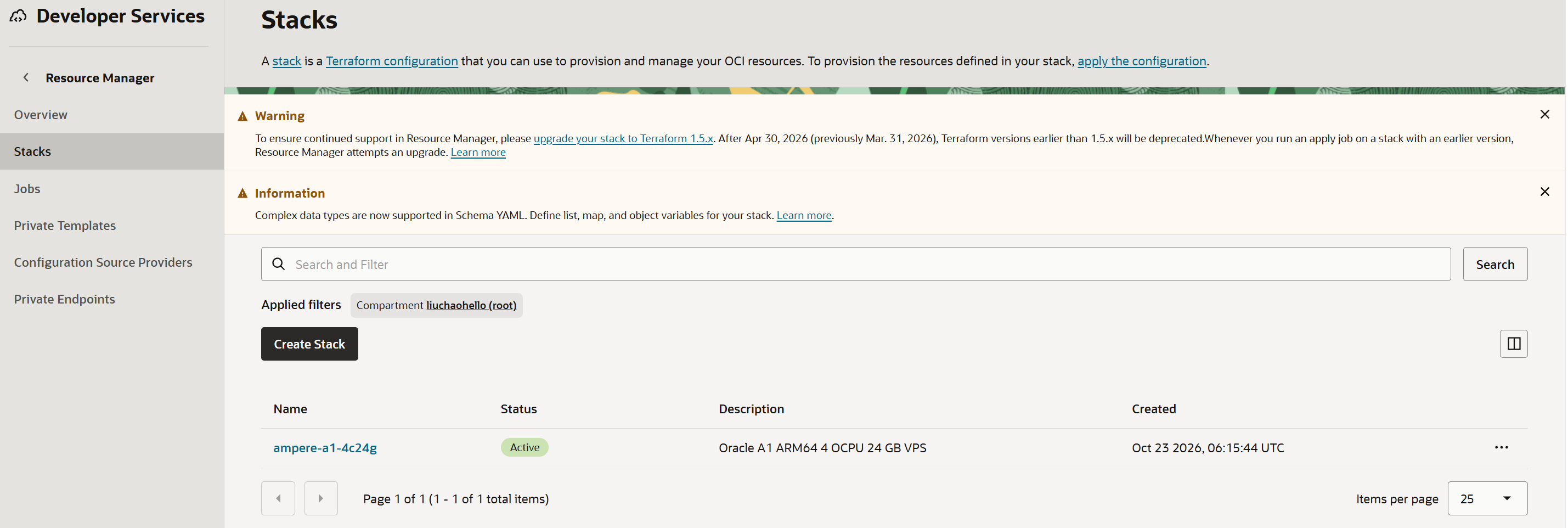Open Configuration Source Providers
1568x528 pixels.
(x=112, y=262)
